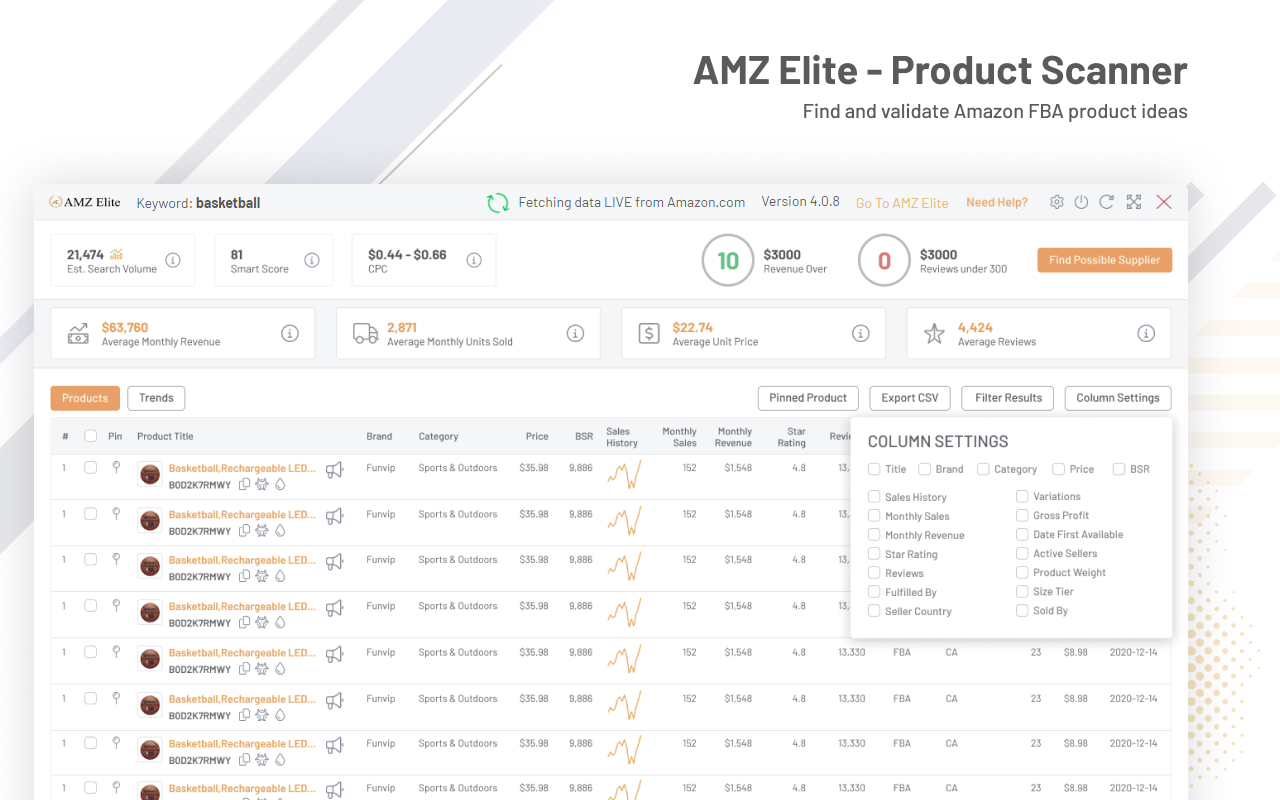Enable the Monthly Revenue column checkbox

click(x=874, y=535)
